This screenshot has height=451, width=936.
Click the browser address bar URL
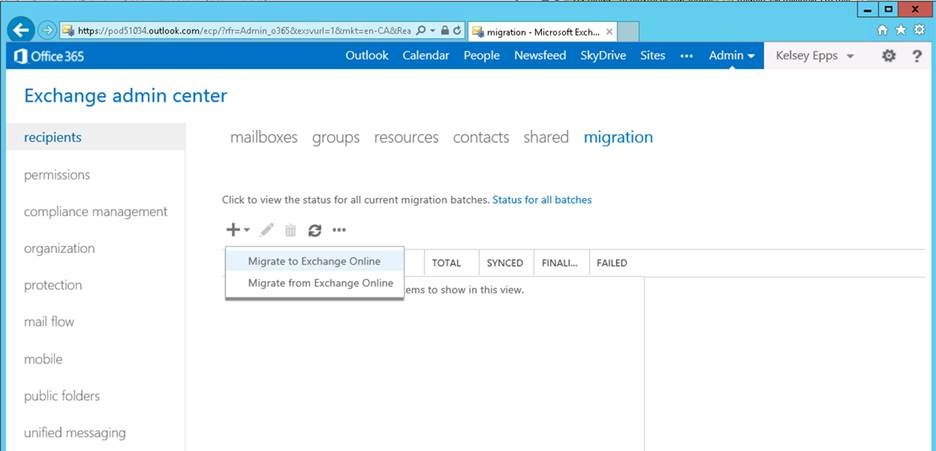pos(244,30)
